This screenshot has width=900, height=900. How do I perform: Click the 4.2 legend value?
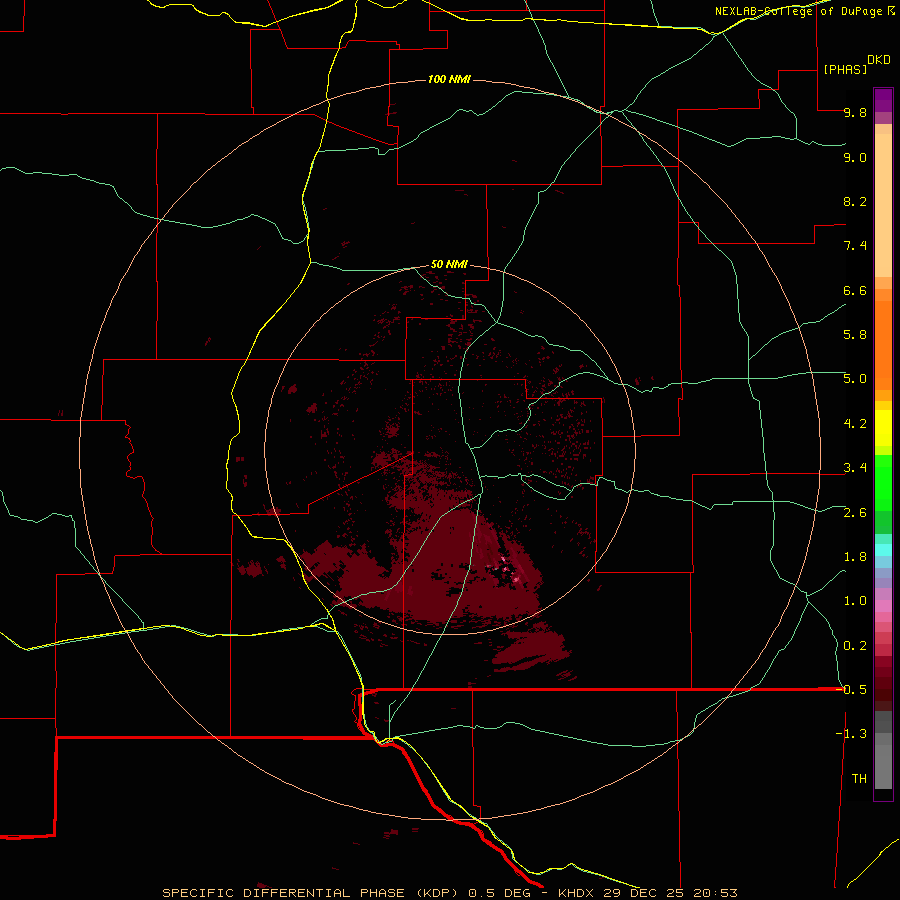[855, 424]
